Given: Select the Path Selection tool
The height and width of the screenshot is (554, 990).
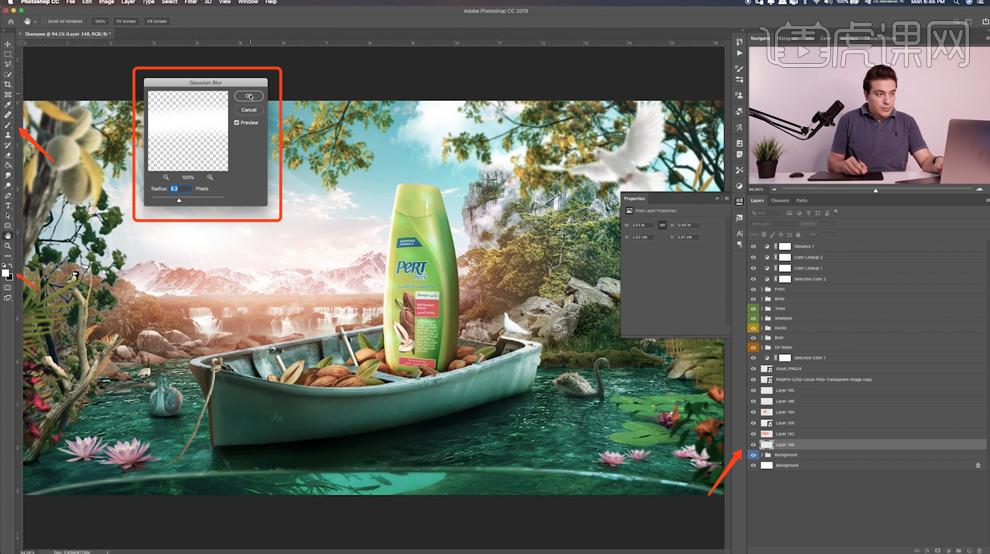Looking at the screenshot, I should 8,216.
